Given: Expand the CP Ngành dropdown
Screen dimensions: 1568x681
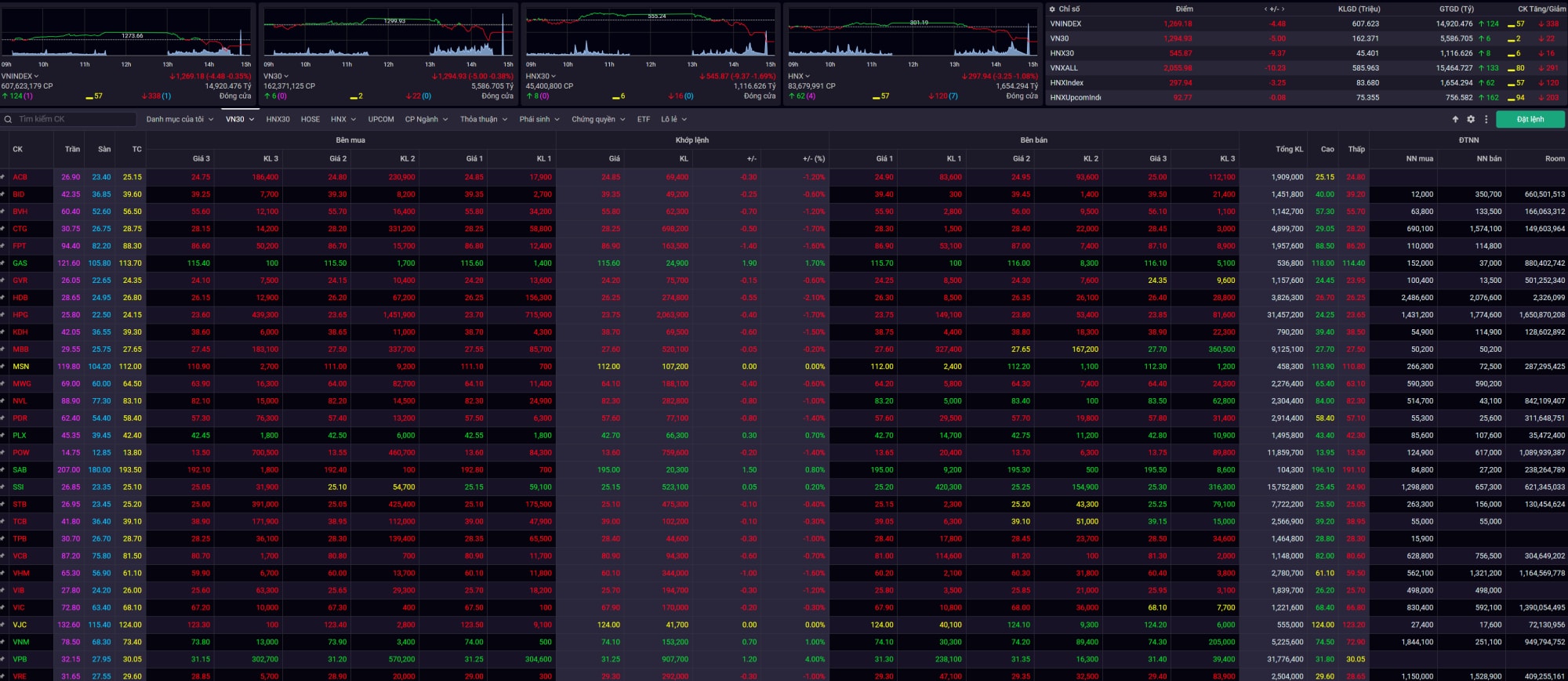Looking at the screenshot, I should click(426, 119).
